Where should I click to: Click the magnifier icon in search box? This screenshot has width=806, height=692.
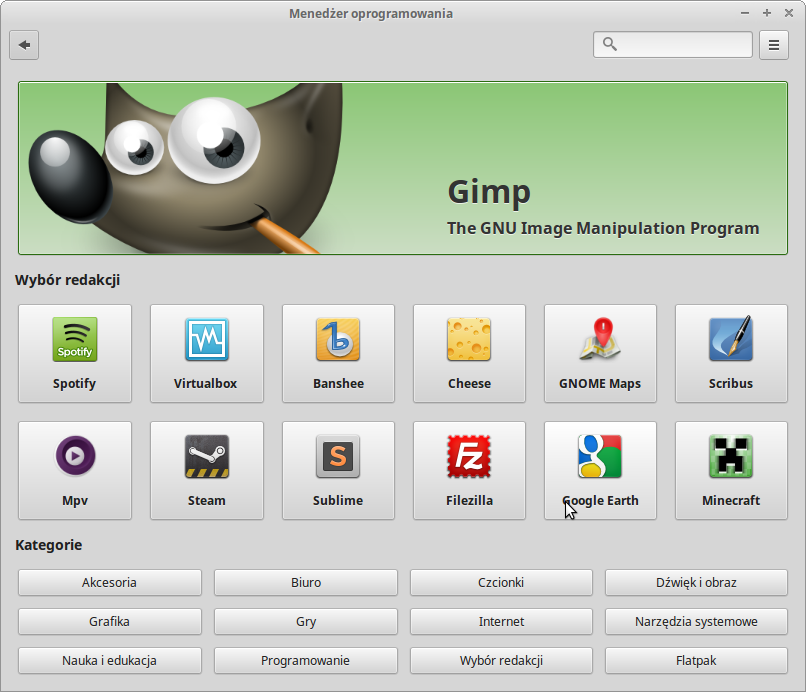[610, 44]
